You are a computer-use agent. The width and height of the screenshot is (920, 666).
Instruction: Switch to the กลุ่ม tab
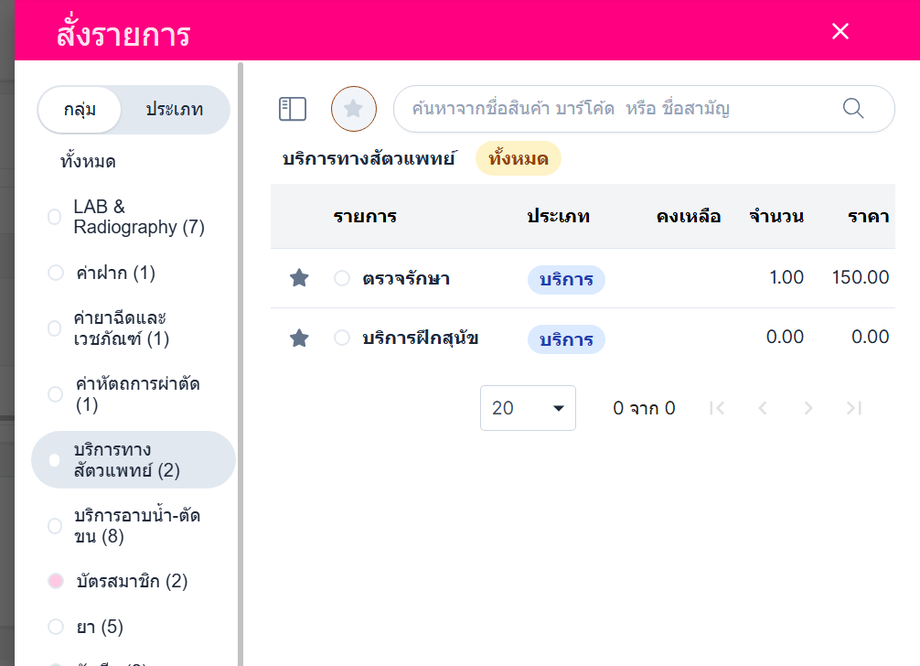pos(80,110)
